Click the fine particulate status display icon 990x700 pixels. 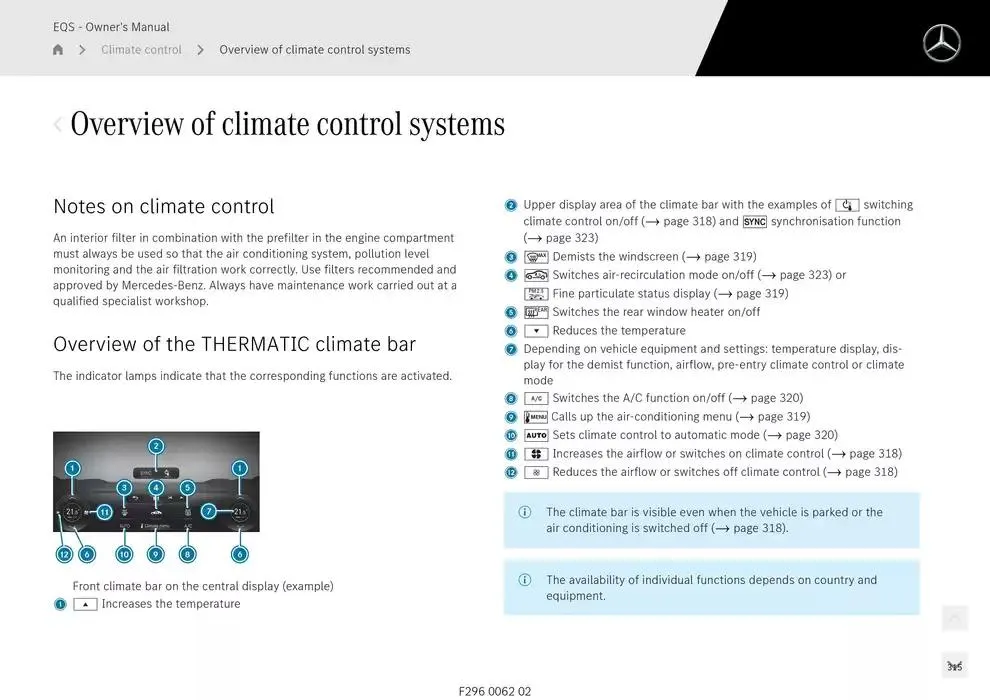tap(536, 294)
